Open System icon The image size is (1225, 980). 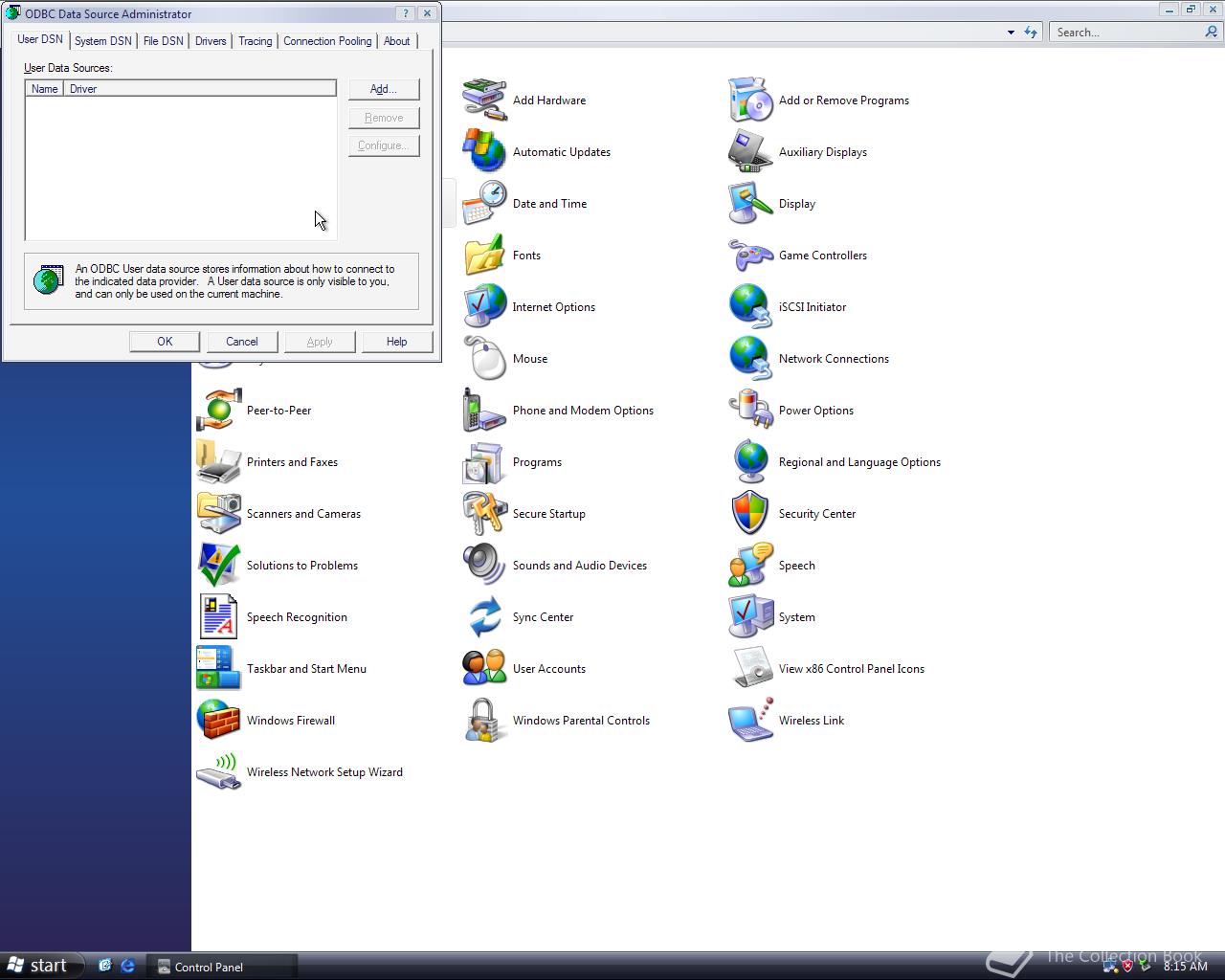click(750, 617)
